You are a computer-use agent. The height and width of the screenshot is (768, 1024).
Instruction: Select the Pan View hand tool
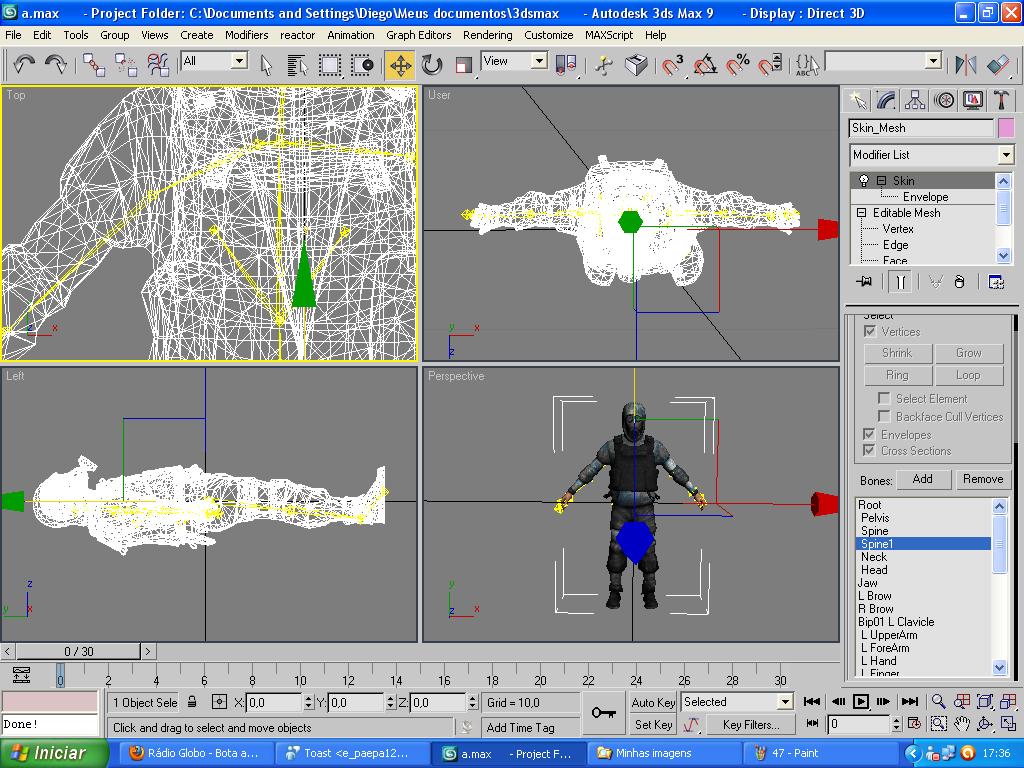(961, 724)
